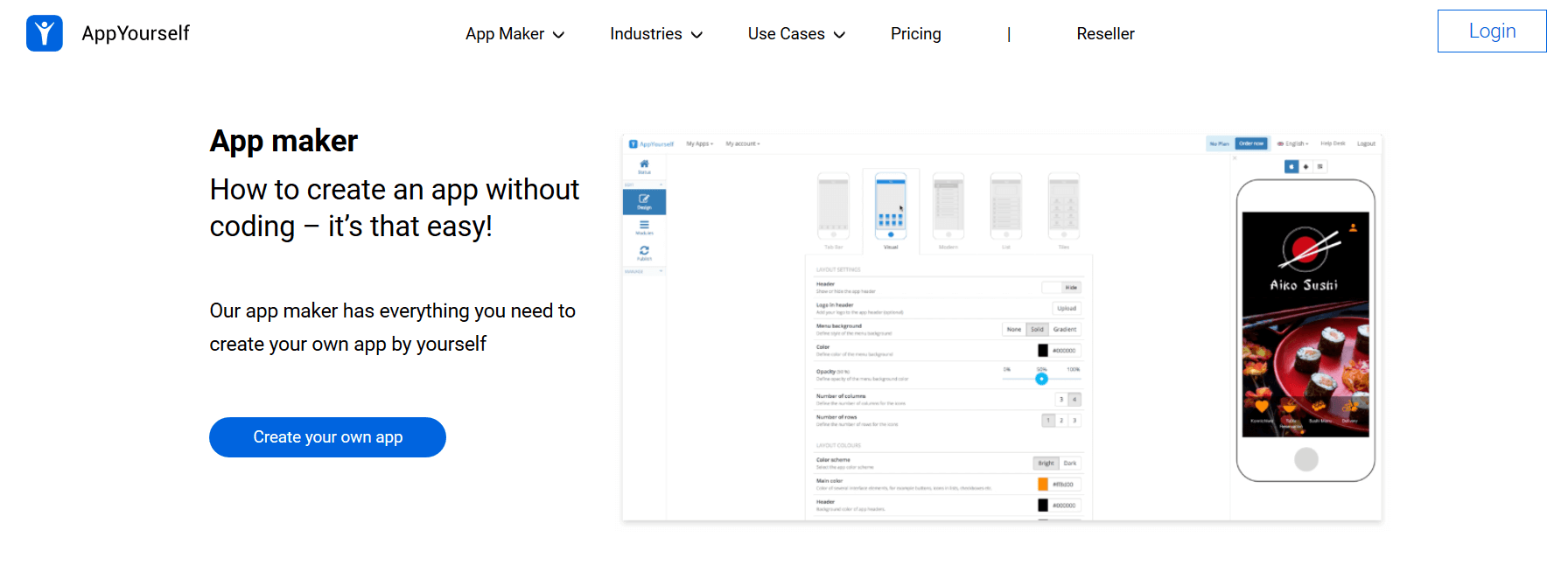This screenshot has height=572, width=1568.
Task: Click the Opacity slider handle
Action: pos(1041,379)
